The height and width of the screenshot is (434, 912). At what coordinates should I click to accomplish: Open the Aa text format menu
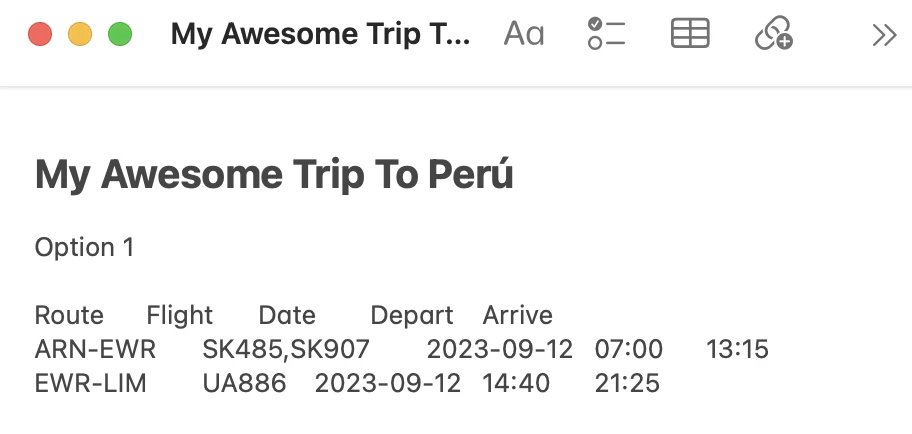pyautogui.click(x=523, y=34)
